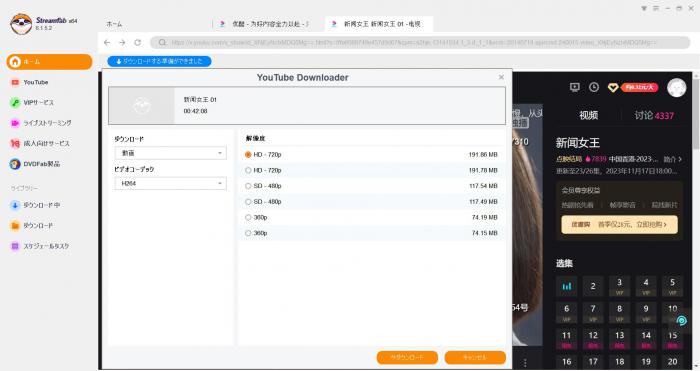Image resolution: width=700 pixels, height=371 pixels.
Task: Open ダウンロード library entry
Action: [x=38, y=225]
